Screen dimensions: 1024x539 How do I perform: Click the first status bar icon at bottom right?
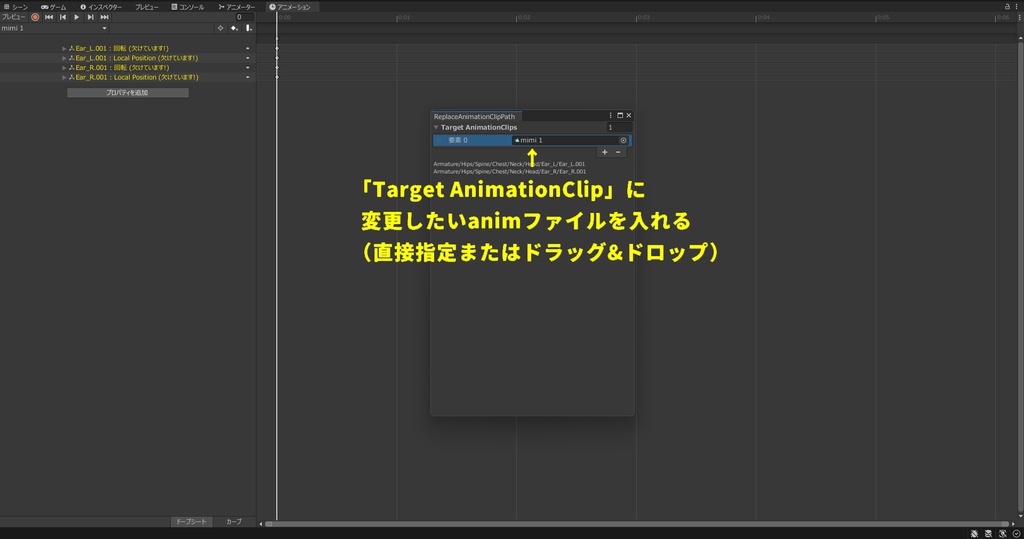[x=974, y=534]
